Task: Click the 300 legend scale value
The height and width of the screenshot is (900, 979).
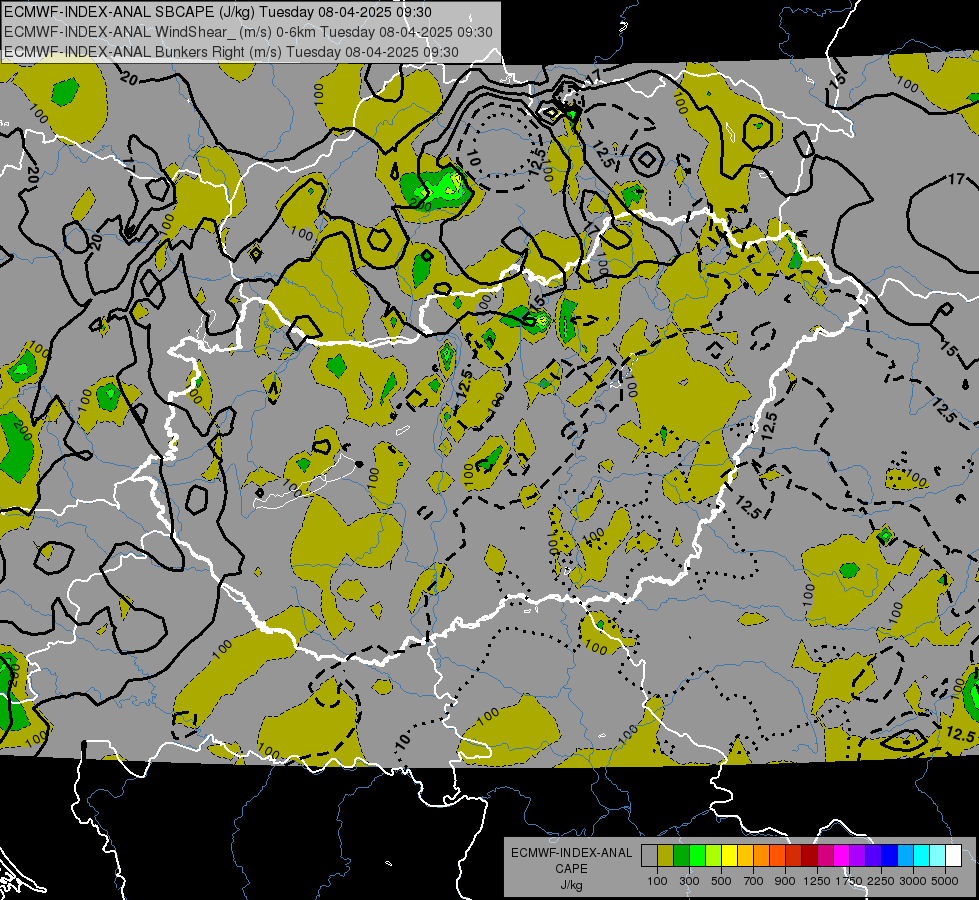Action: (x=689, y=881)
